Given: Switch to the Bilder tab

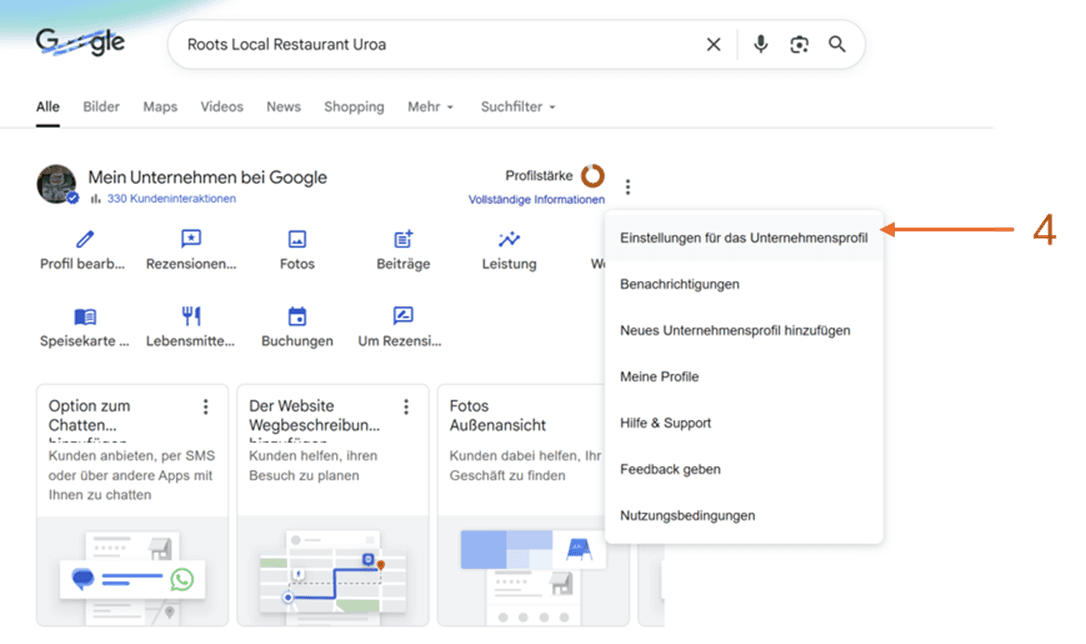Looking at the screenshot, I should point(101,107).
